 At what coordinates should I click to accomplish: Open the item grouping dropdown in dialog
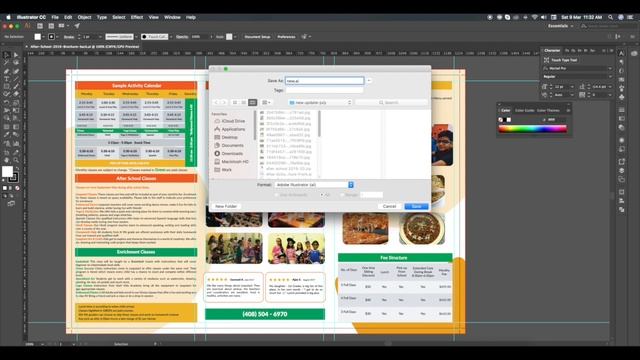tap(266, 102)
